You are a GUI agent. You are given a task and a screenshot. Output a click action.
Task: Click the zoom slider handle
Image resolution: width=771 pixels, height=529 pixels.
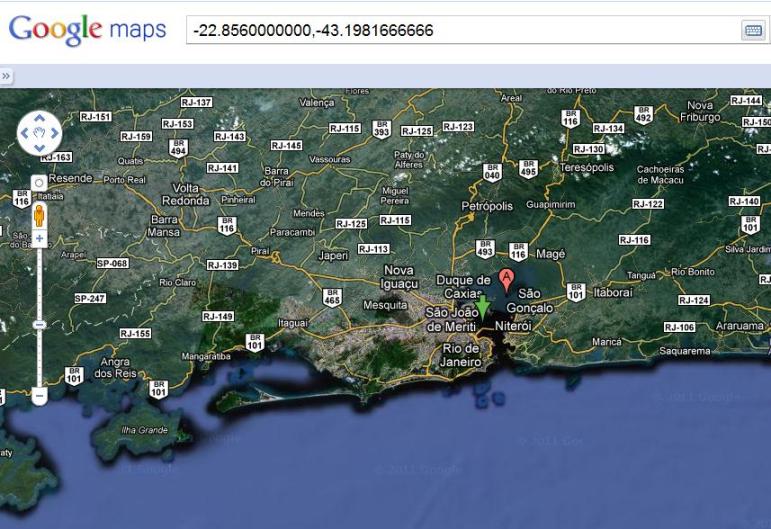click(39, 324)
